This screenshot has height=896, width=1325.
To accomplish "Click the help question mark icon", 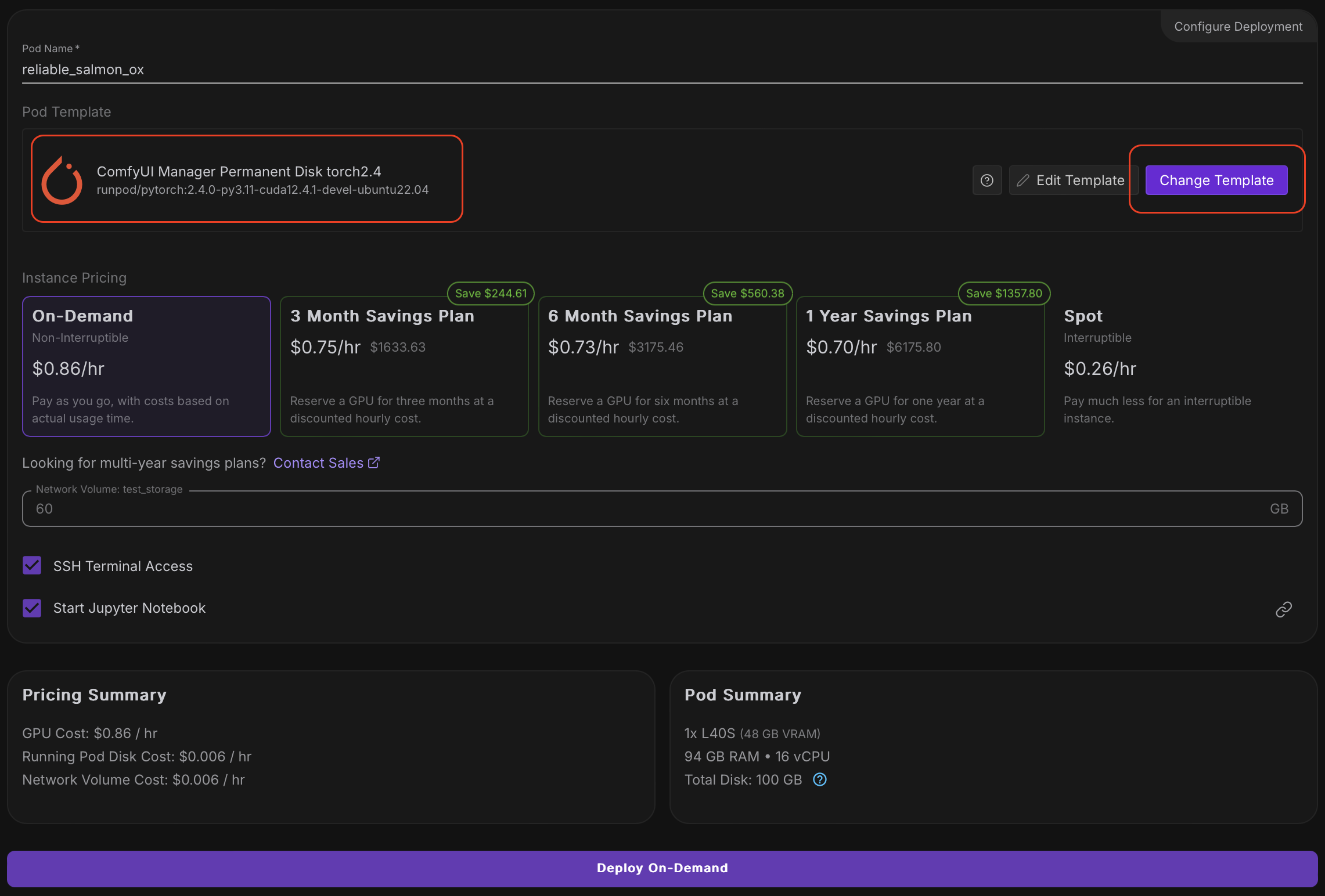I will pos(986,180).
